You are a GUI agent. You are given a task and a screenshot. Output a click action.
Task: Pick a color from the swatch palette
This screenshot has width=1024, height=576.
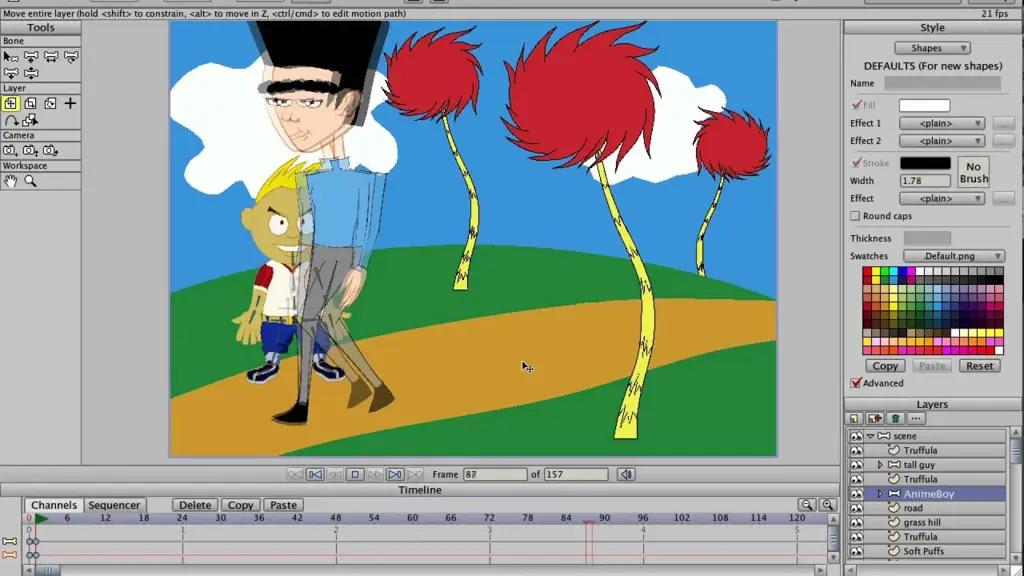[x=933, y=311]
